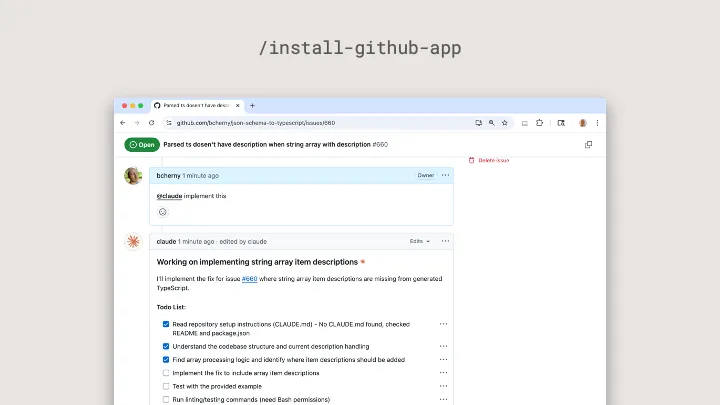Open the extensions puzzle icon
Screen dimensions: 720x405
click(x=540, y=123)
